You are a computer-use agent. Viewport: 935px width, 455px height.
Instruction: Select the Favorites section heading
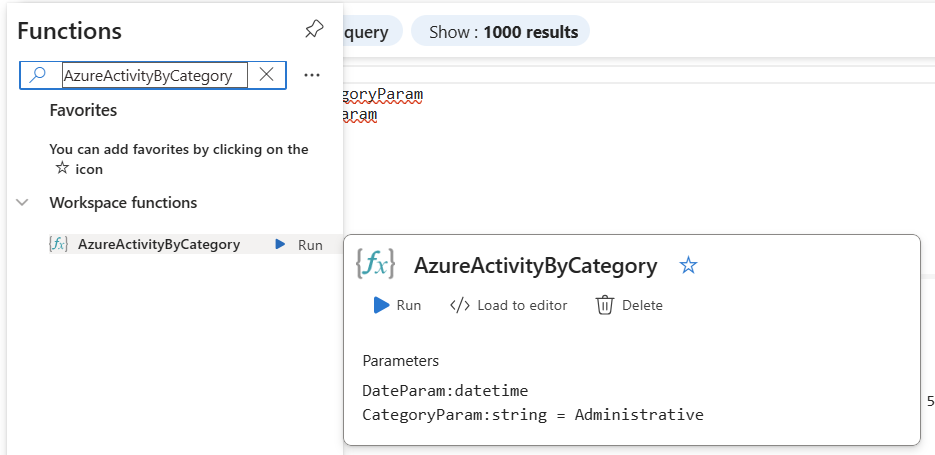tap(83, 111)
